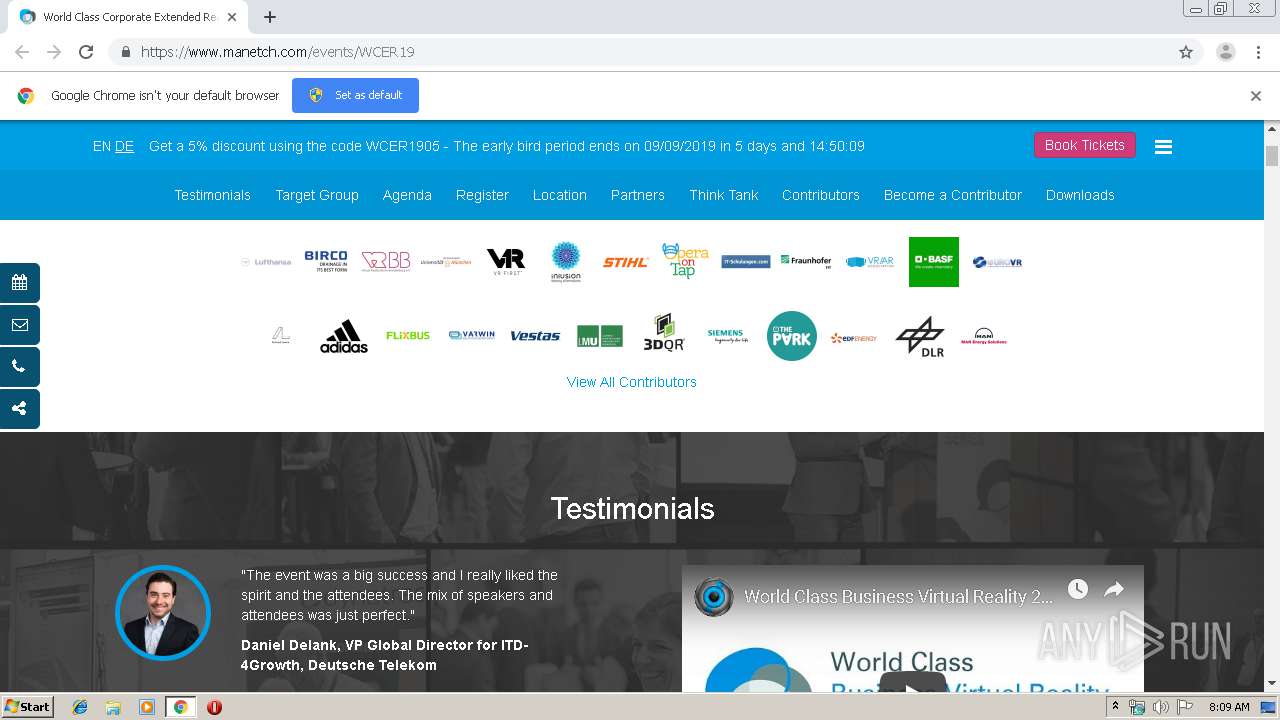The width and height of the screenshot is (1280, 720).
Task: Go to Target Group section
Action: tap(317, 195)
